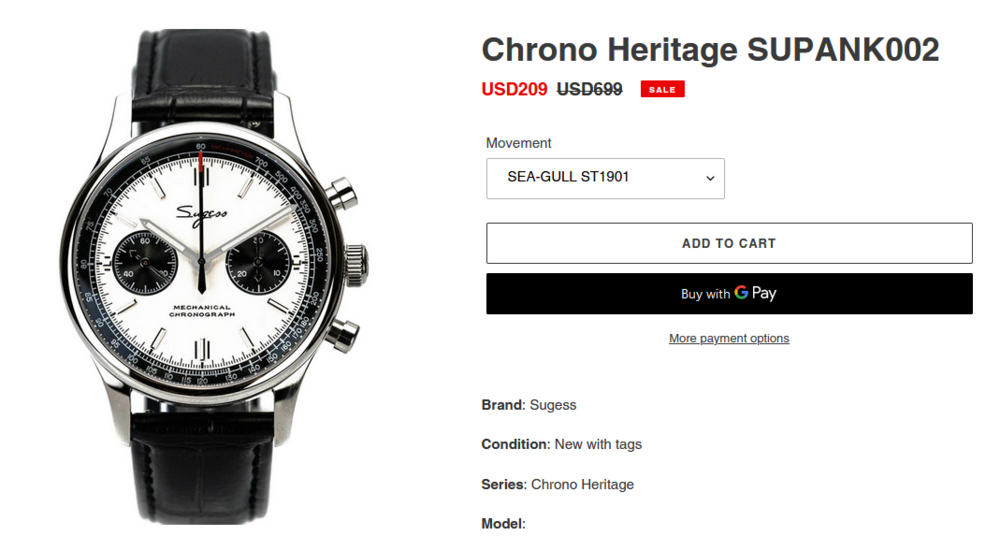
Task: Click the red SALE badge
Action: pos(662,90)
